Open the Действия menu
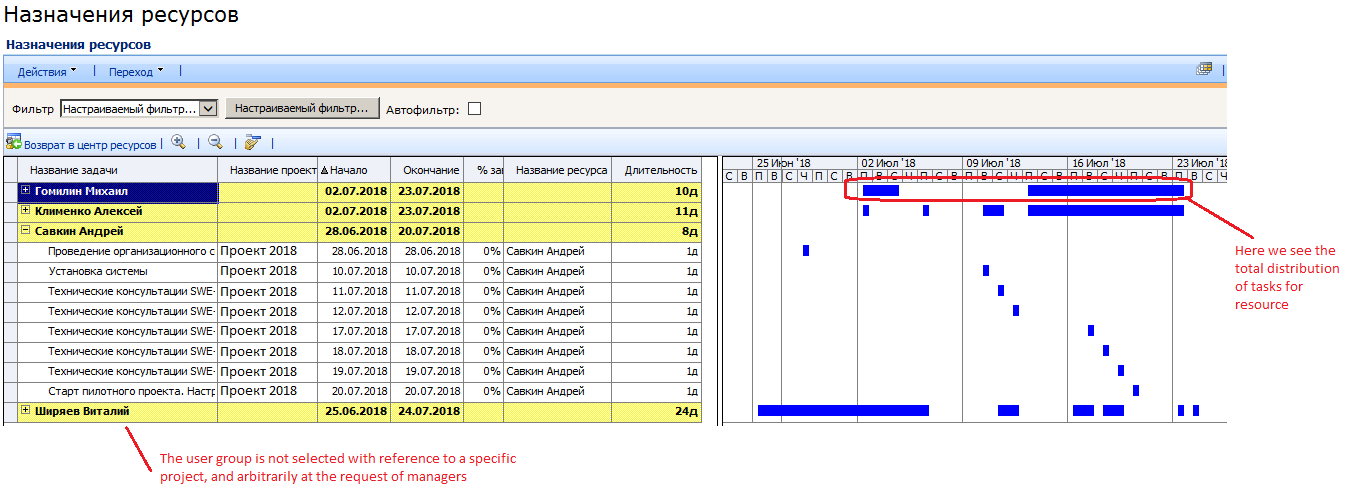 click(x=46, y=72)
